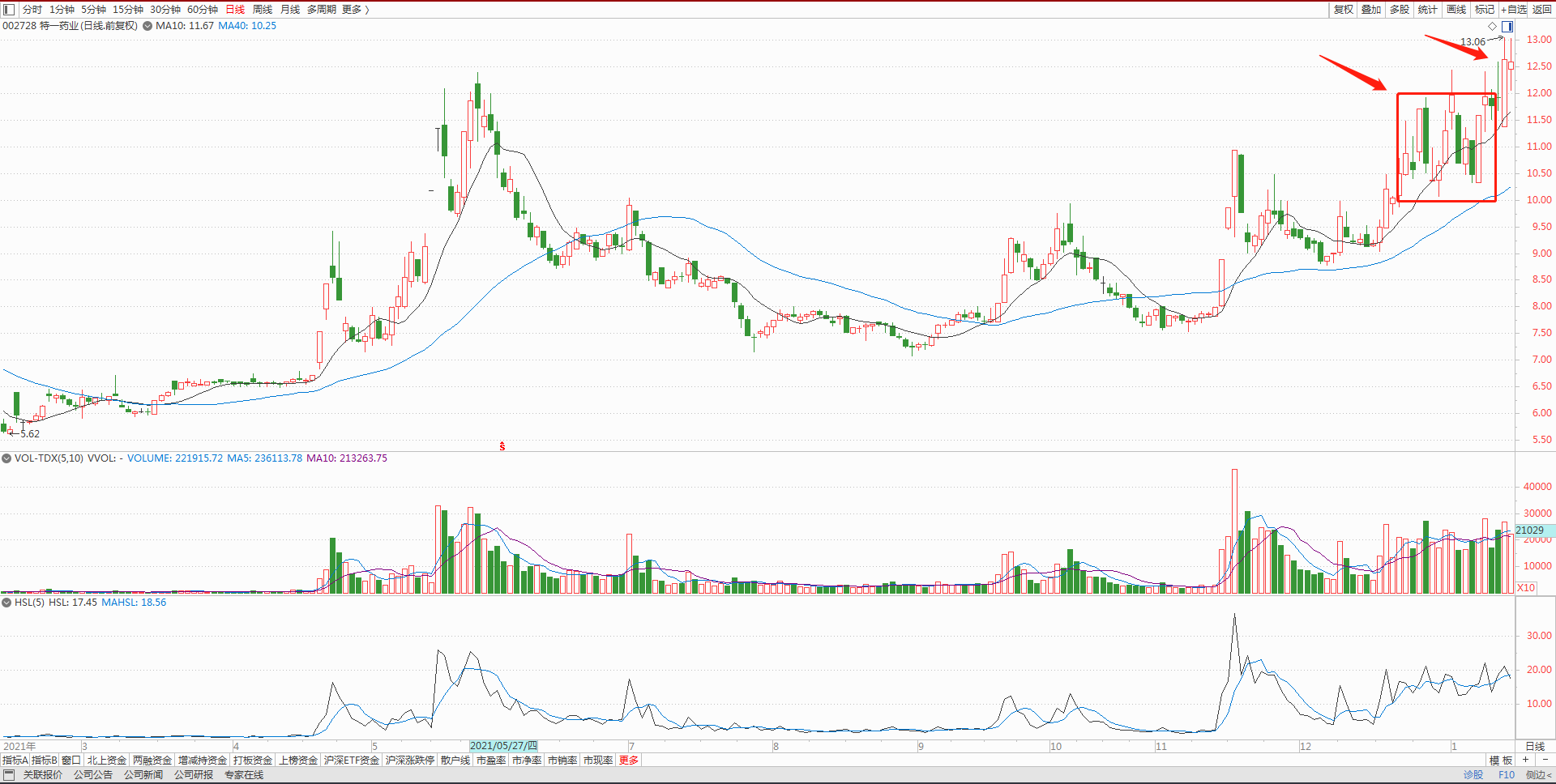Show the 市净率 indicator
This screenshot has height=784, width=1556.
click(x=527, y=761)
